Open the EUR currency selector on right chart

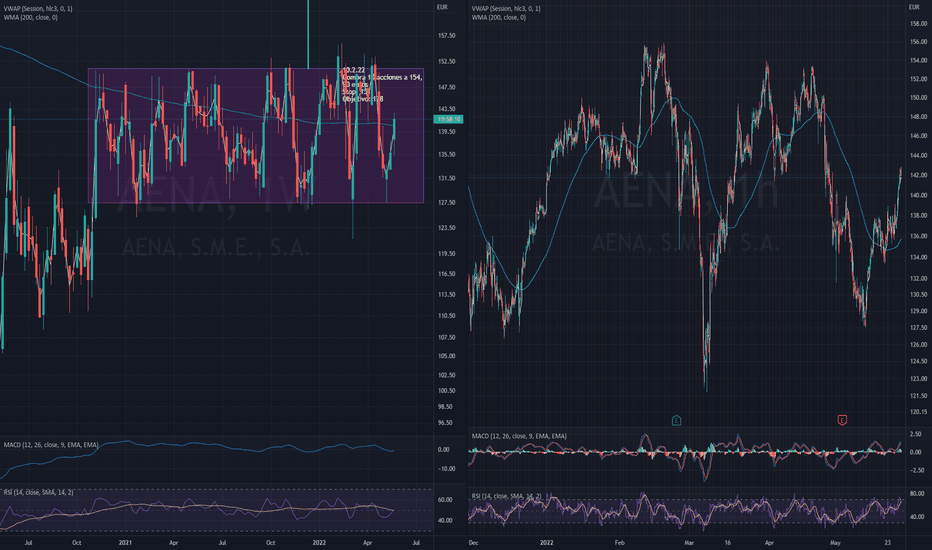tap(914, 7)
